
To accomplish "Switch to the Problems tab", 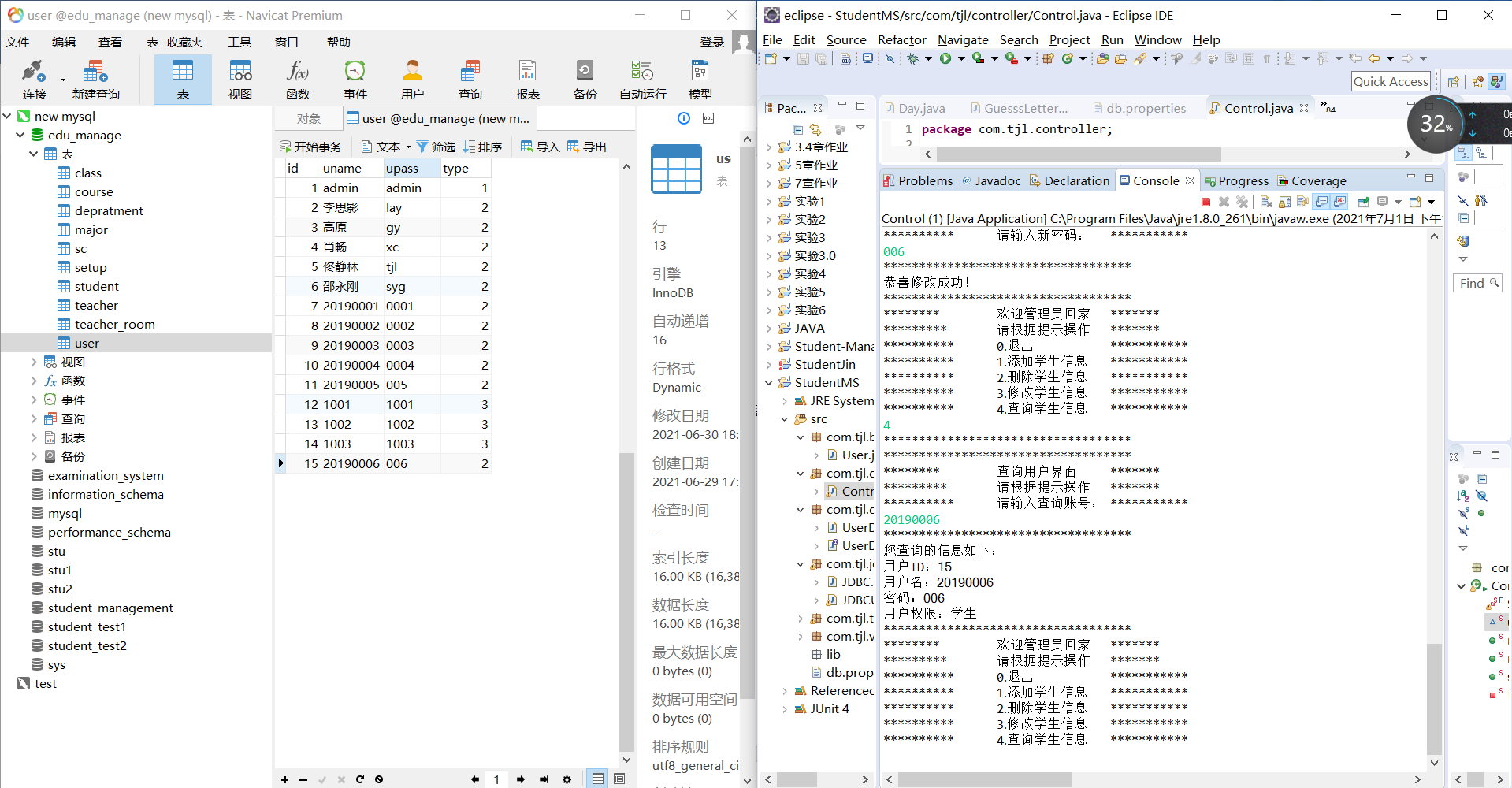I will coord(918,180).
